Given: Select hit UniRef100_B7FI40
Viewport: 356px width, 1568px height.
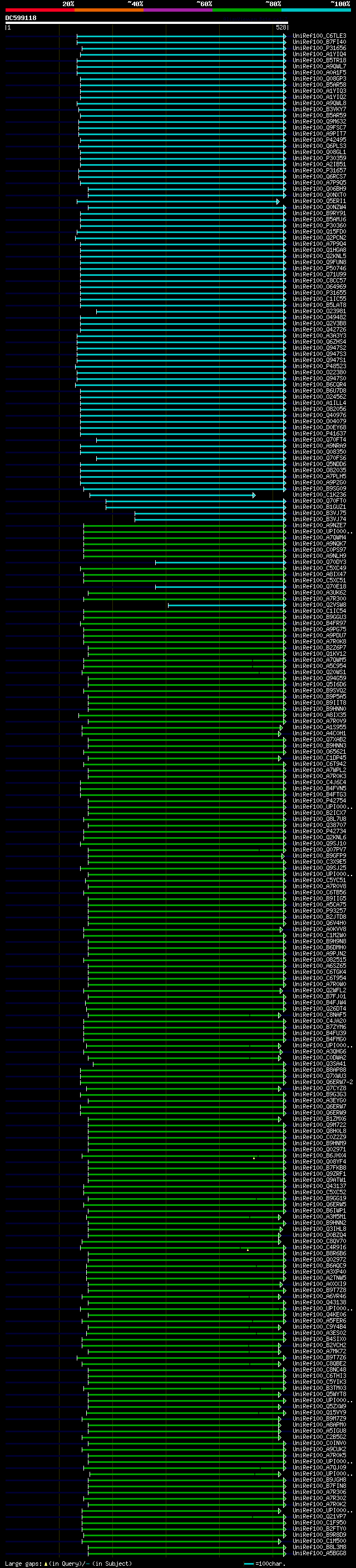Looking at the screenshot, I should click(319, 42).
